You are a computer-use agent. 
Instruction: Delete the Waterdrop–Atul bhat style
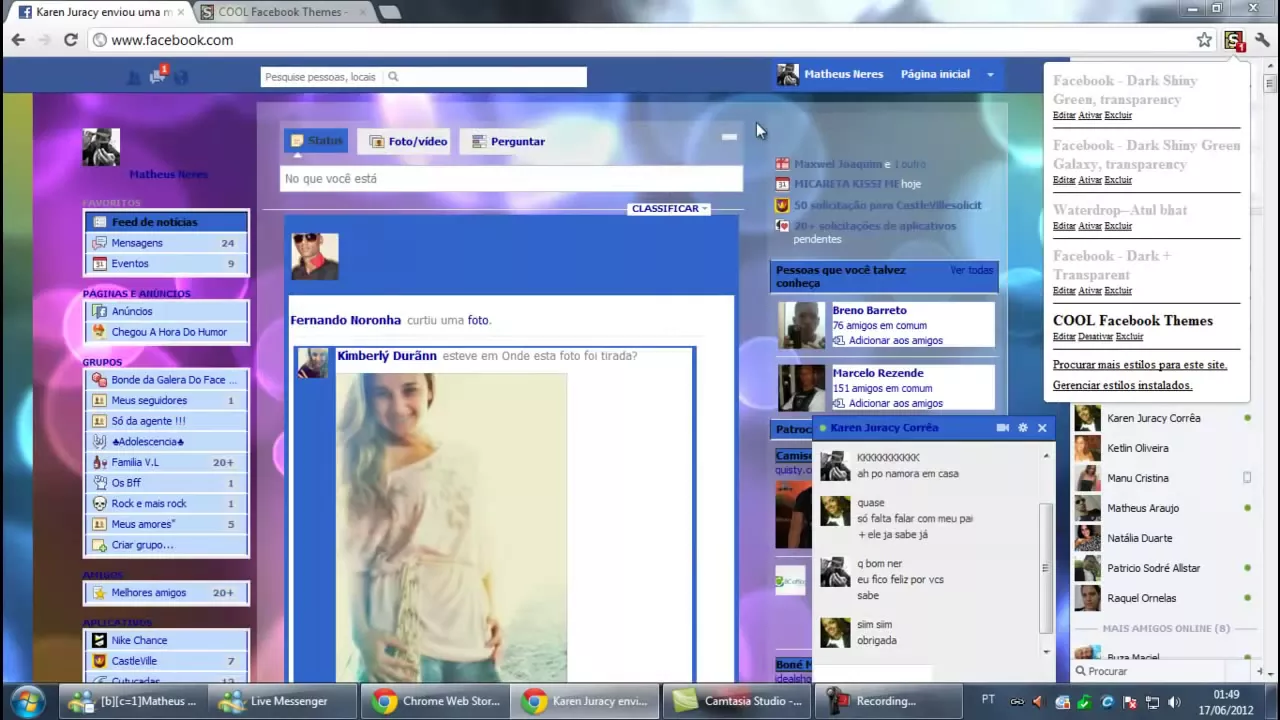[1118, 227]
